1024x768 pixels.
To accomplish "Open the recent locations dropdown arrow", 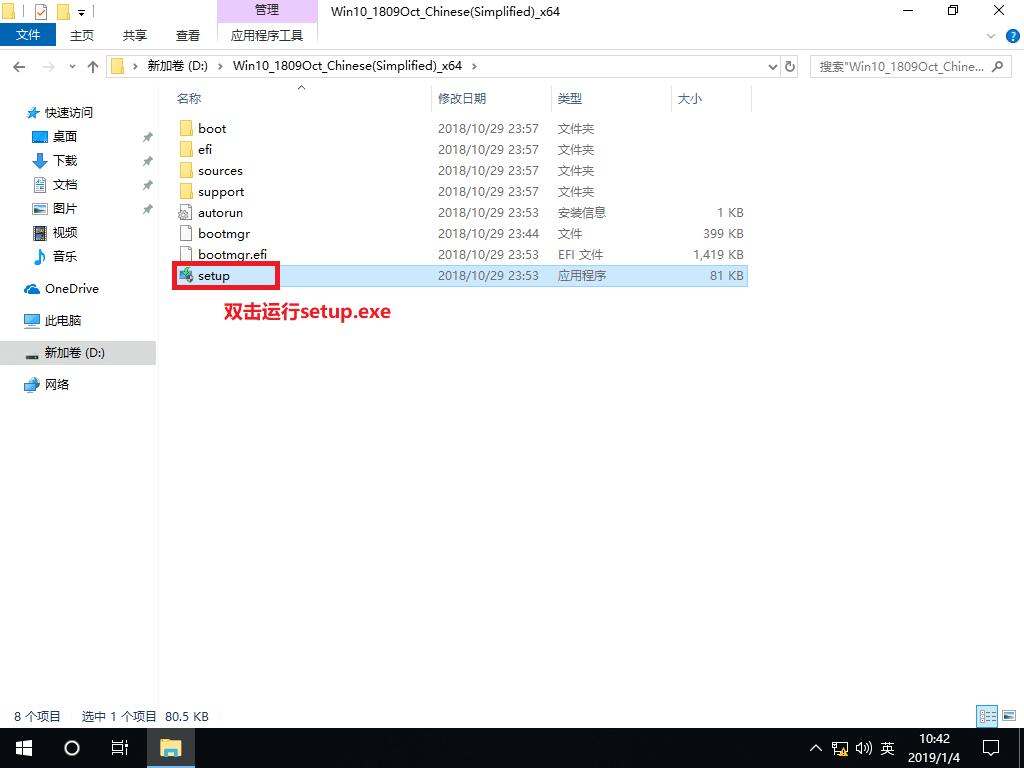I will coord(72,67).
